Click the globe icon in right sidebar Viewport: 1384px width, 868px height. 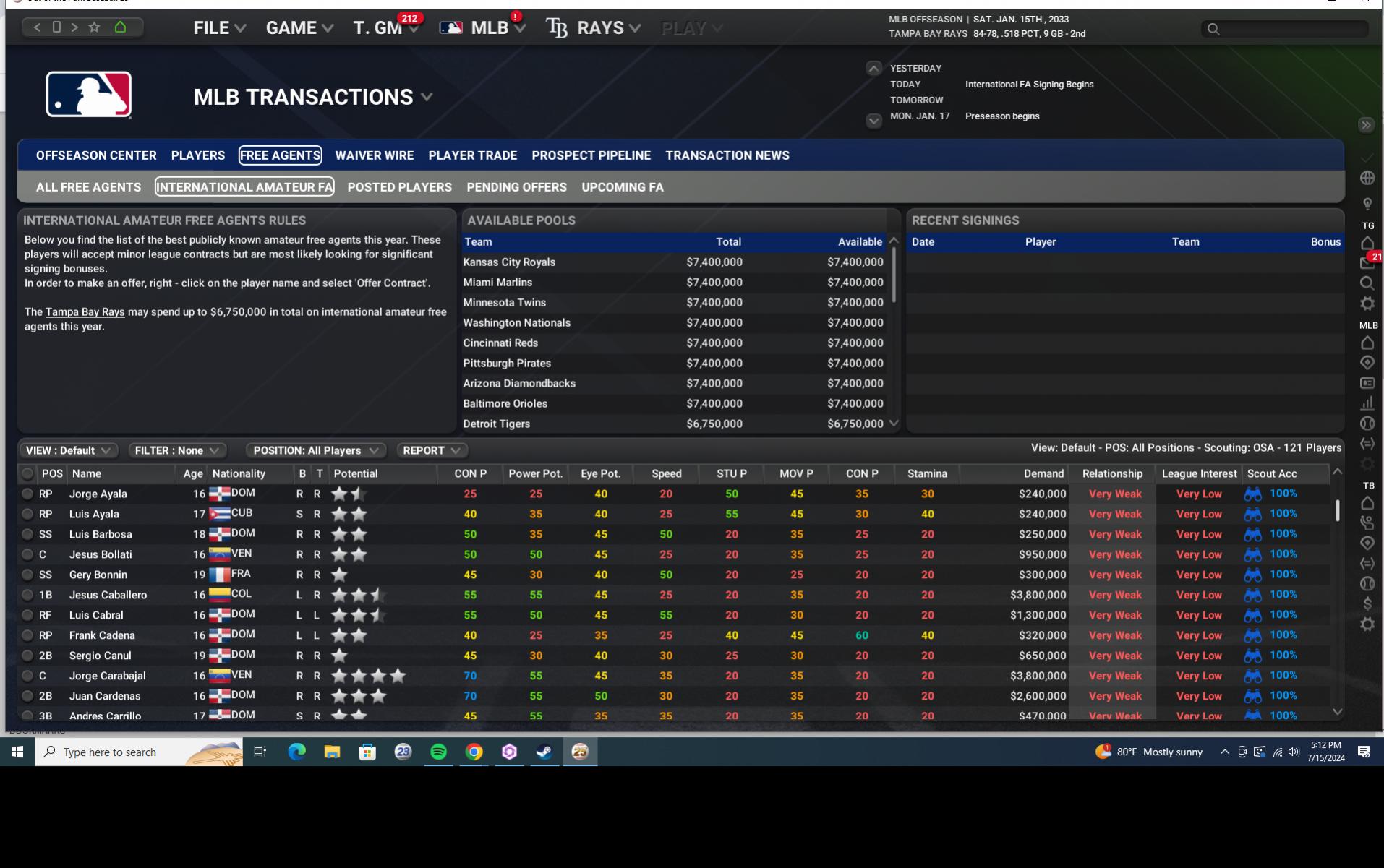(1367, 178)
